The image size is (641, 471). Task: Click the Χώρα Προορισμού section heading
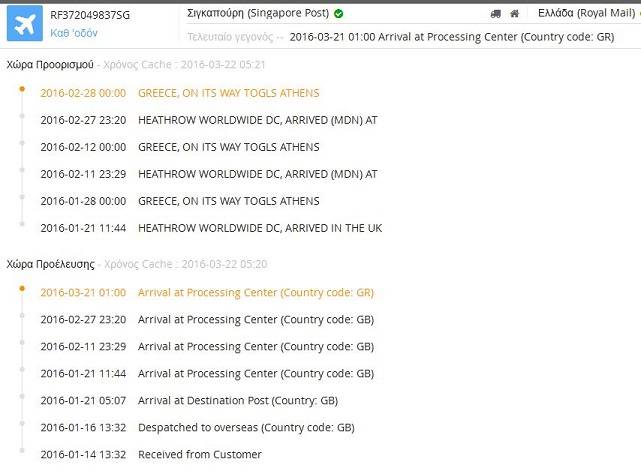point(50,65)
